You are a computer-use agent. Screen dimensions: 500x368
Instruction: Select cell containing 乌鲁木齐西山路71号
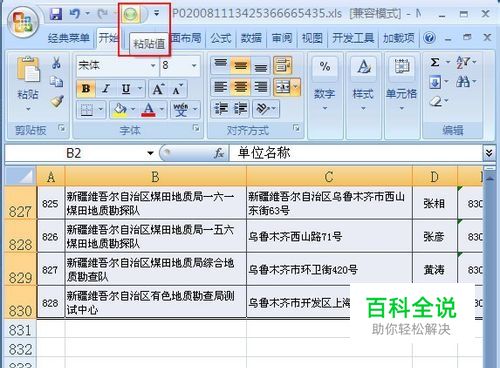click(x=329, y=237)
